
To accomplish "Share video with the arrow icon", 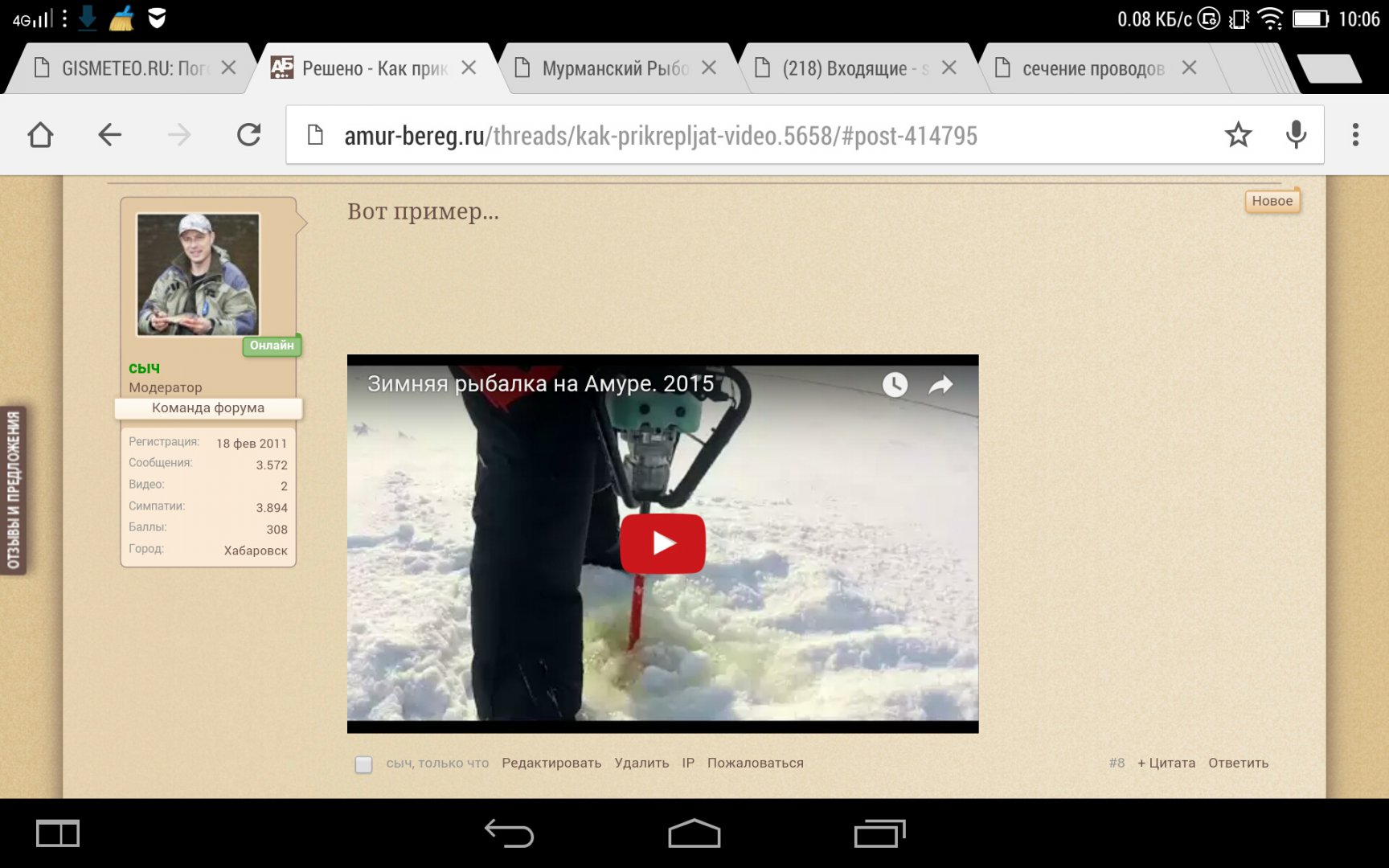I will [x=940, y=385].
